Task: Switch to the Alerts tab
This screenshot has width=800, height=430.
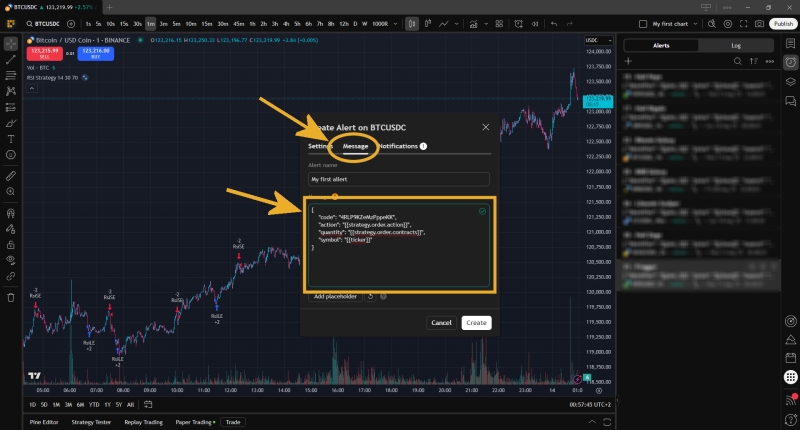Action: pyautogui.click(x=661, y=45)
